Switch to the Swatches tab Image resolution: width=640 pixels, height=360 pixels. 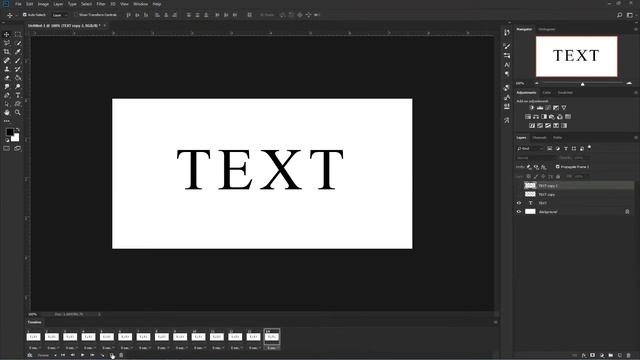point(565,93)
